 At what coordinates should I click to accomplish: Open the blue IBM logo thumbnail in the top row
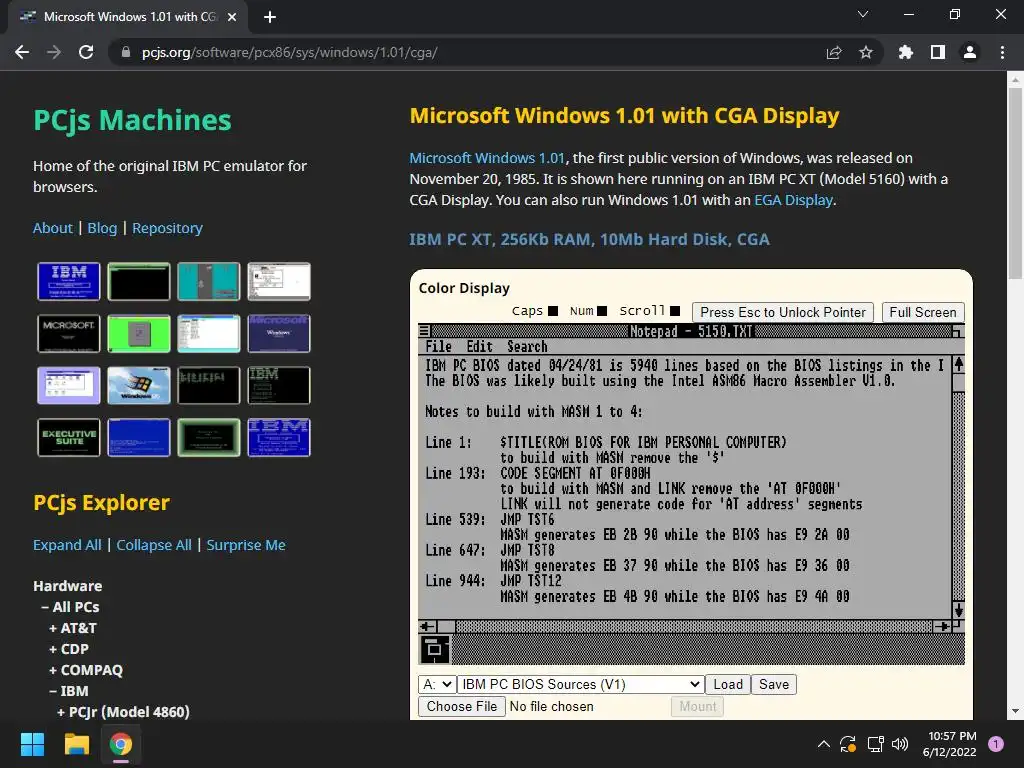tap(69, 281)
